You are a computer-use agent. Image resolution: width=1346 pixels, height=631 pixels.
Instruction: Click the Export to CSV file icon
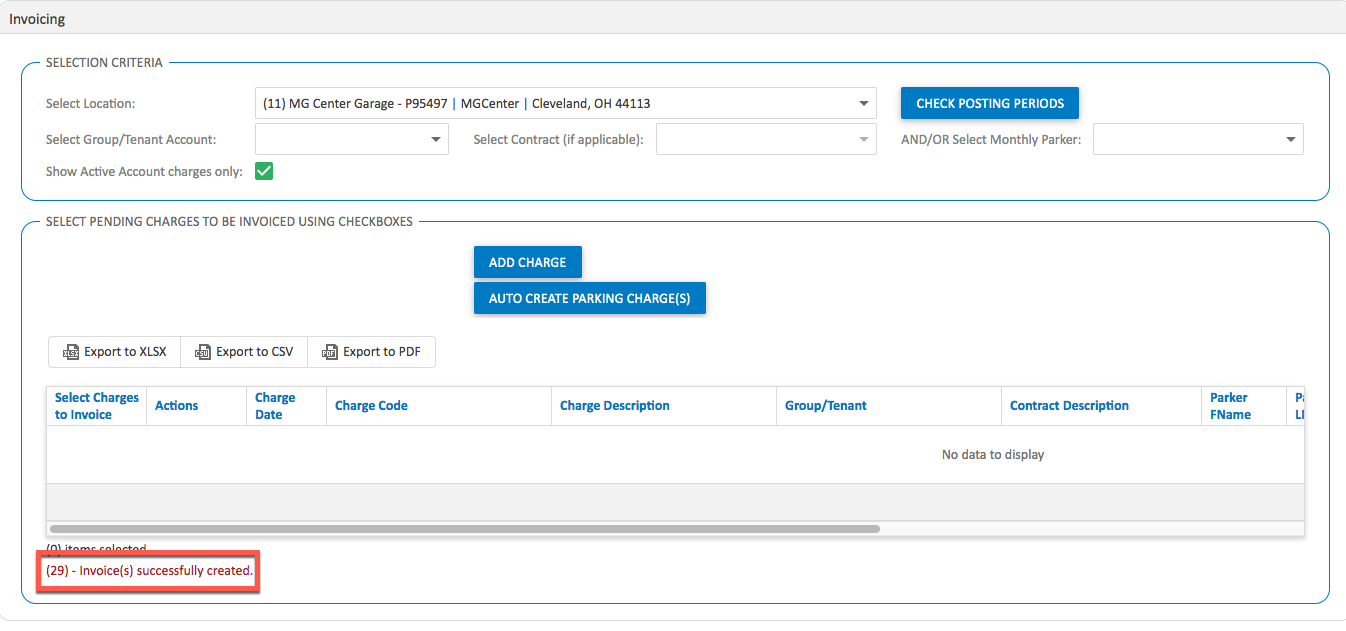pos(203,351)
